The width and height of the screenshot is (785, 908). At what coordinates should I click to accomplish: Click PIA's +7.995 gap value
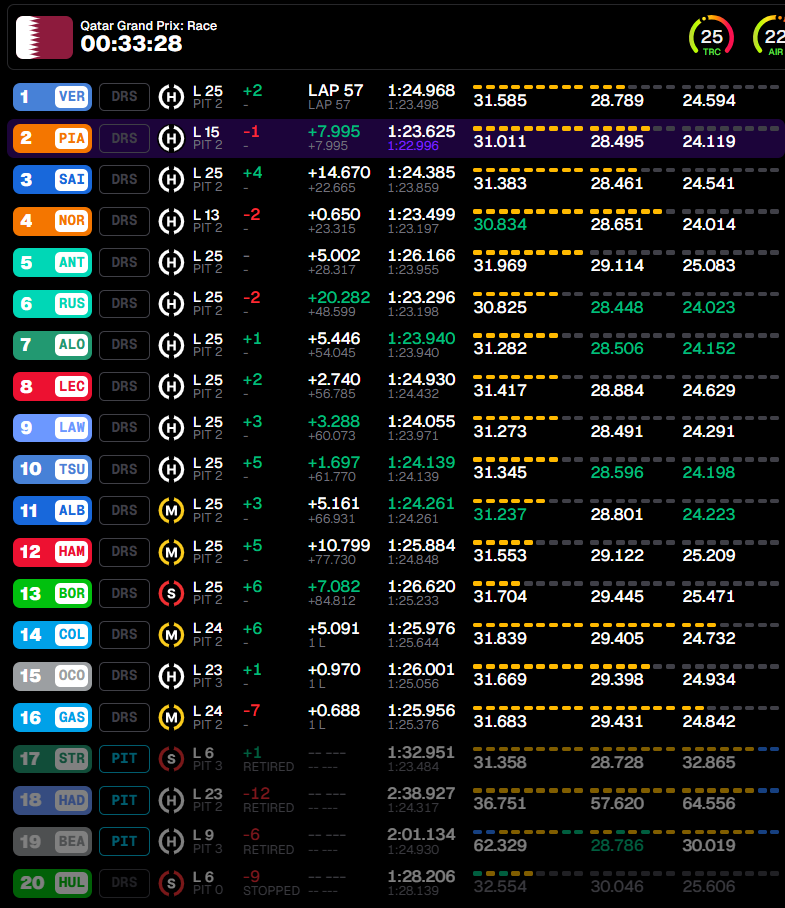pos(334,132)
